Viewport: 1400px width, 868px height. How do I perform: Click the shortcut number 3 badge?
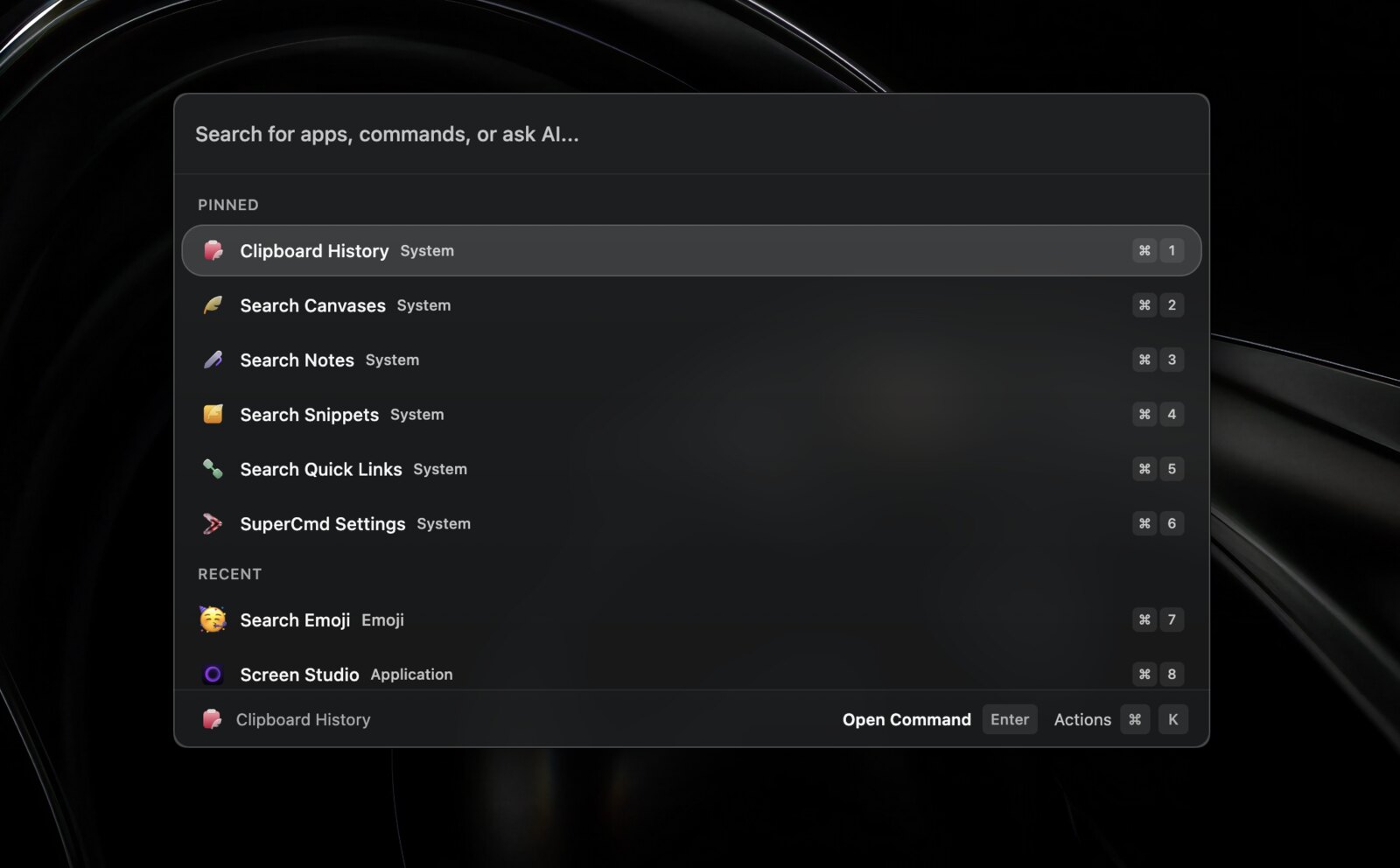(x=1172, y=360)
